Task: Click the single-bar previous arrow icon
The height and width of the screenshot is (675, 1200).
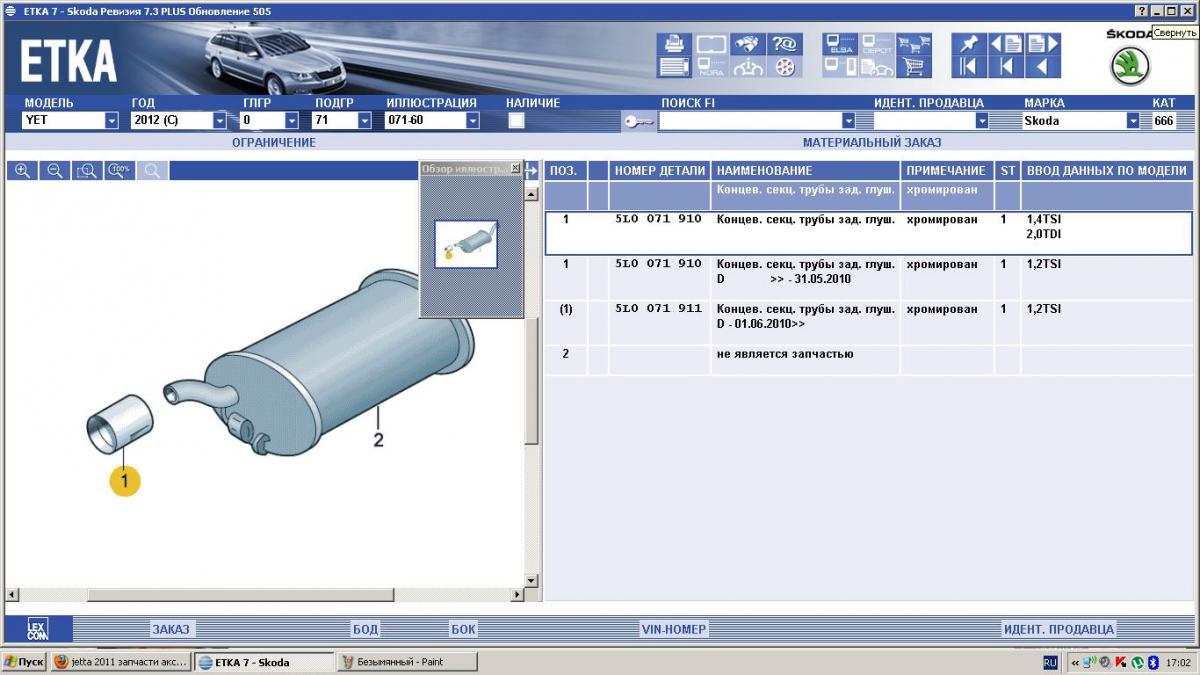Action: pos(1005,67)
